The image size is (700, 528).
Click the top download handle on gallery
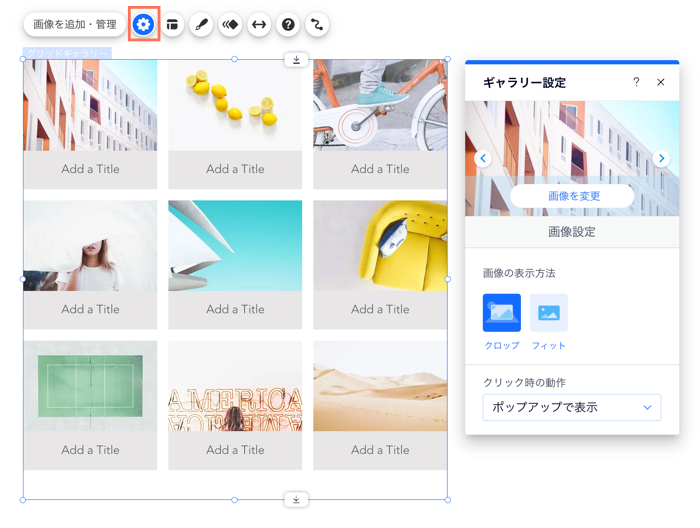[x=296, y=59]
